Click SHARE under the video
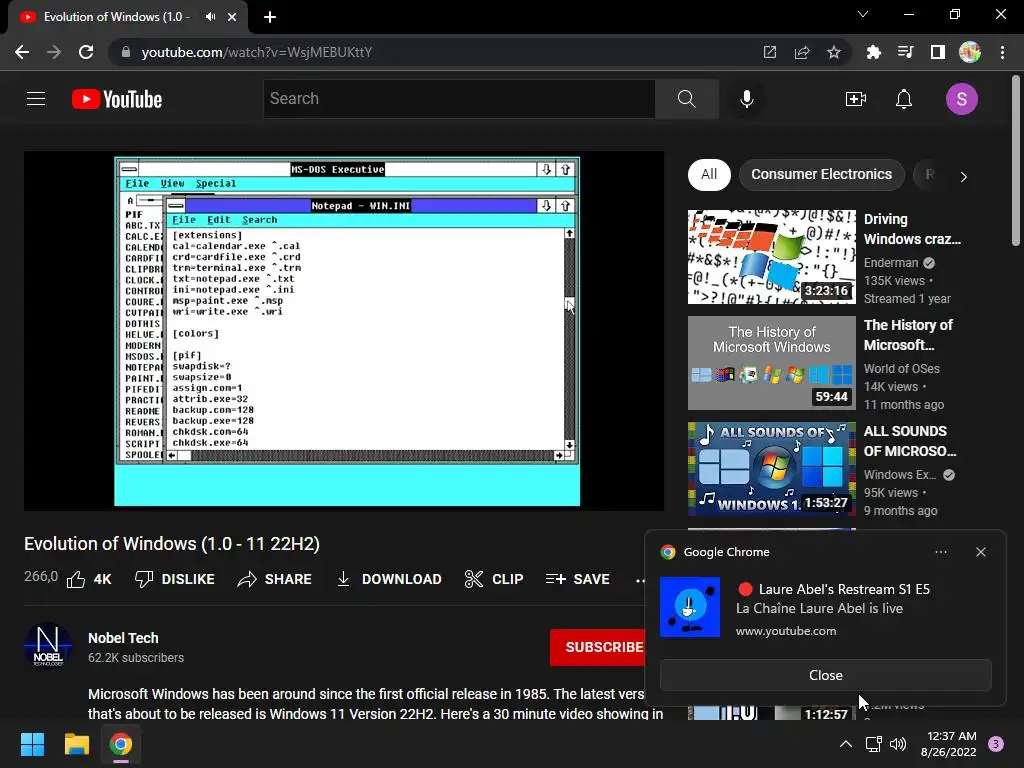 pyautogui.click(x=274, y=579)
